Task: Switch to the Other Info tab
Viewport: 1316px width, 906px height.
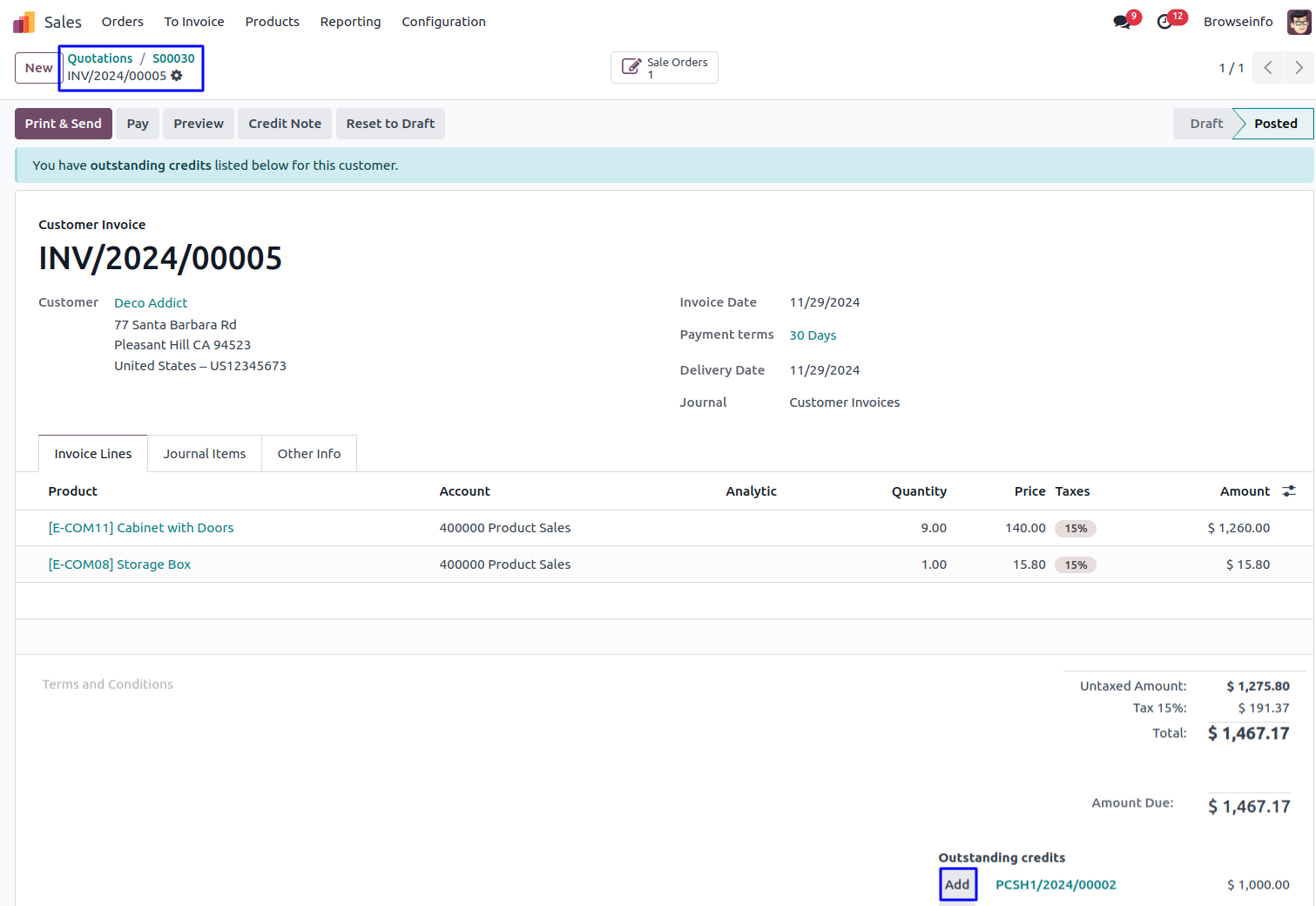Action: (309, 454)
